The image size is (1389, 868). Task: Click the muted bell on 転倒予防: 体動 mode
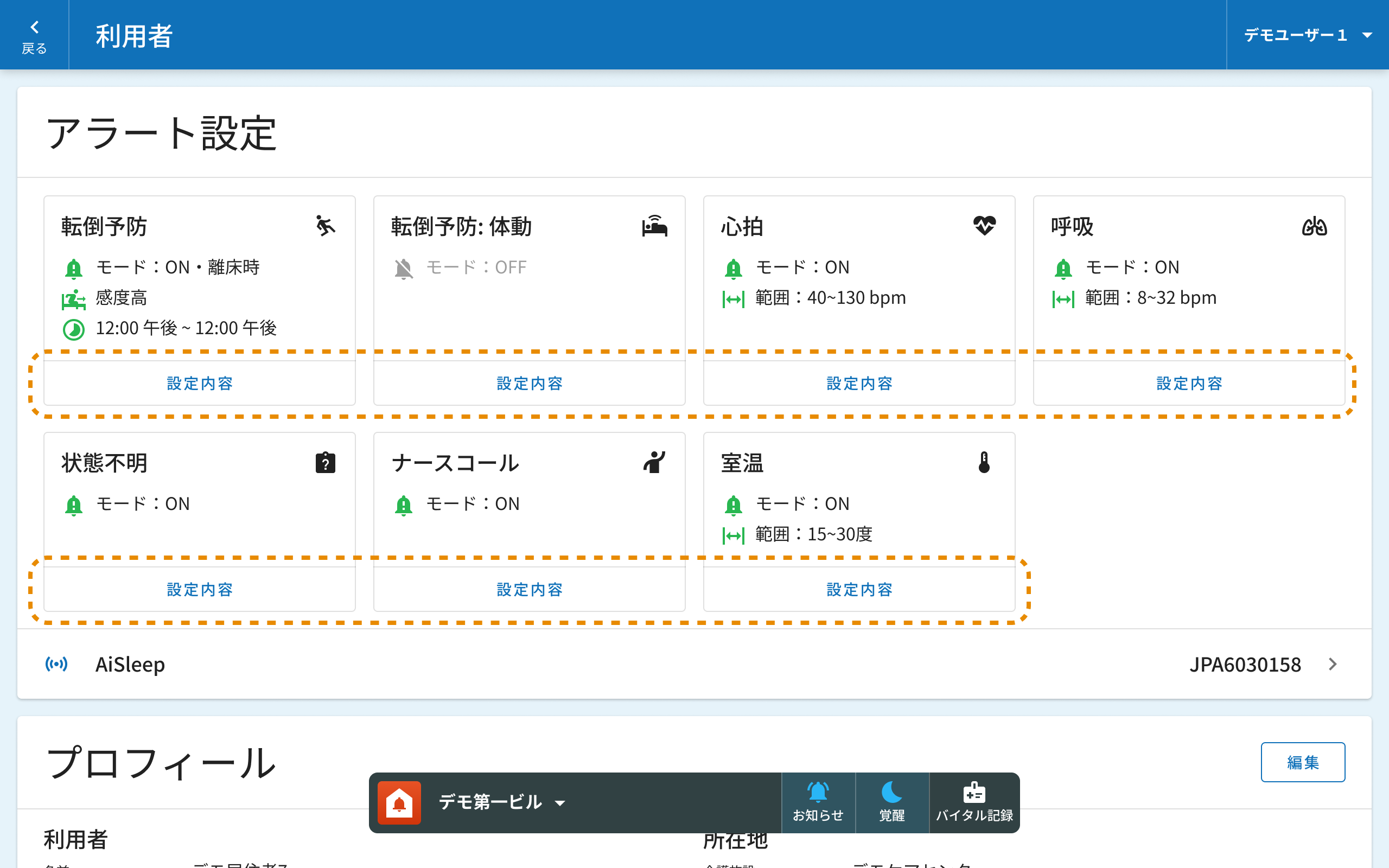[404, 268]
